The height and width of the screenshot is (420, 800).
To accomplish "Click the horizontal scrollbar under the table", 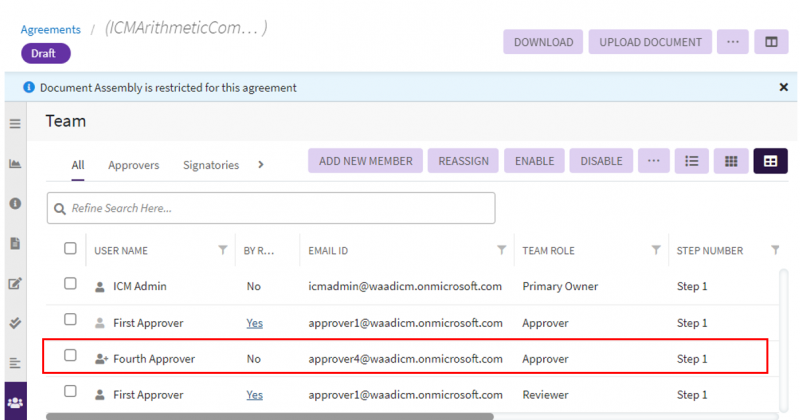I will 270,416.
